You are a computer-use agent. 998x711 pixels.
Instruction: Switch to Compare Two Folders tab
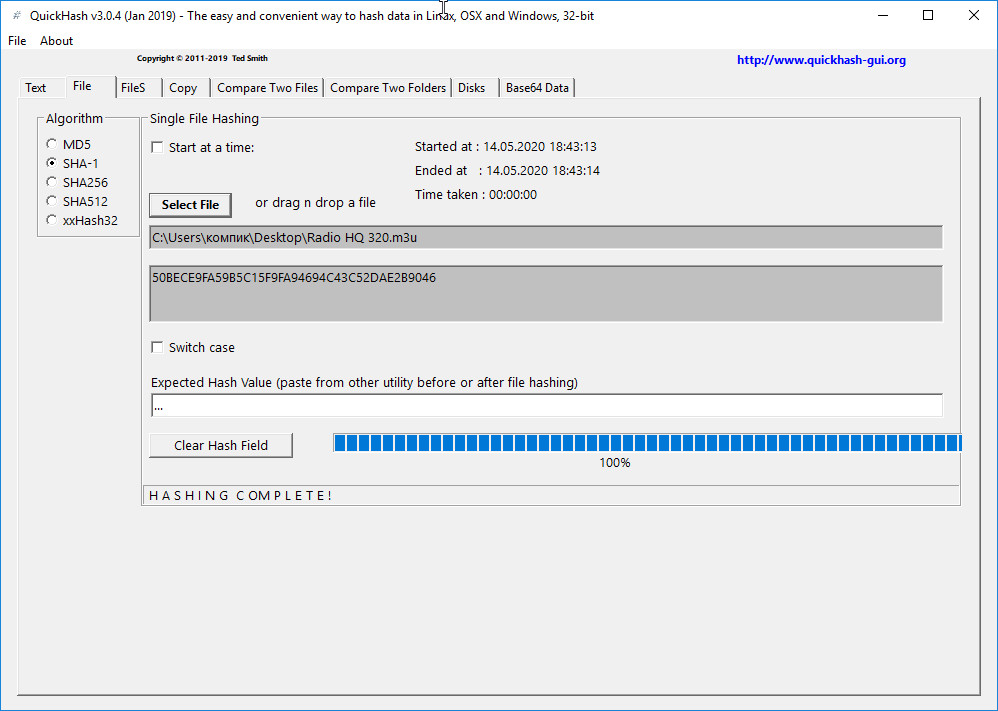coord(388,88)
